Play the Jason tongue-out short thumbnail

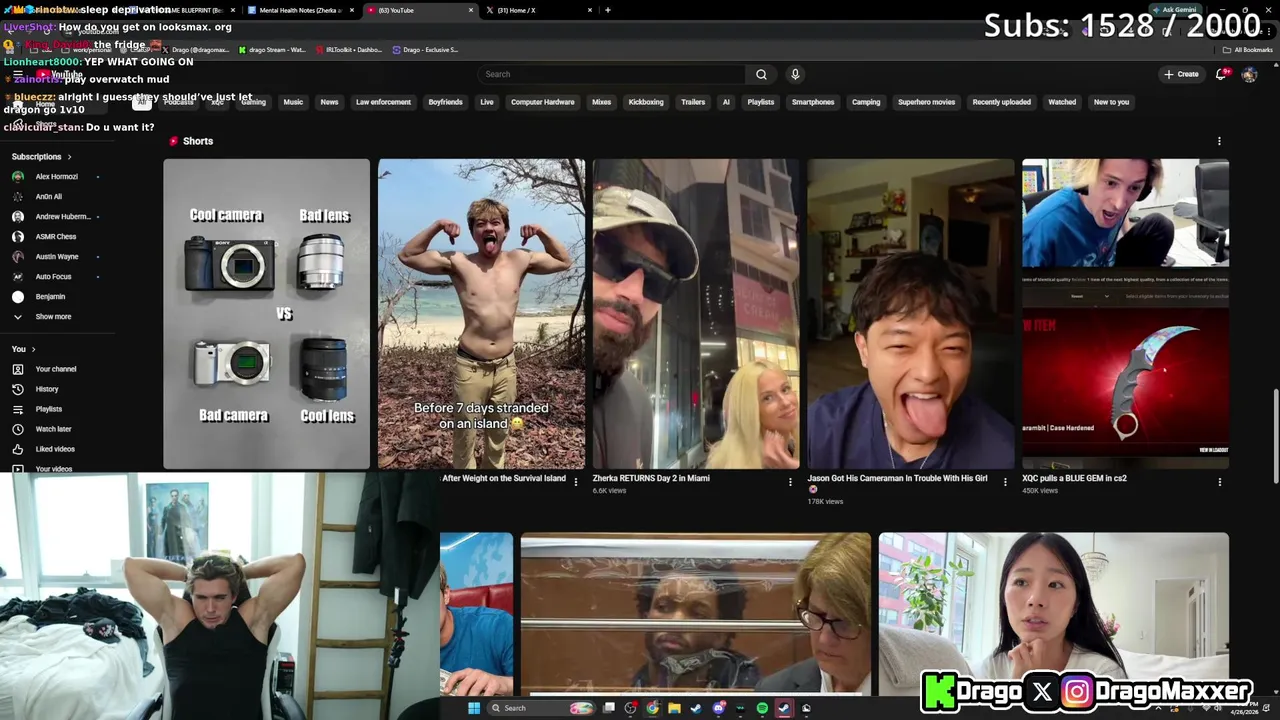(x=911, y=314)
